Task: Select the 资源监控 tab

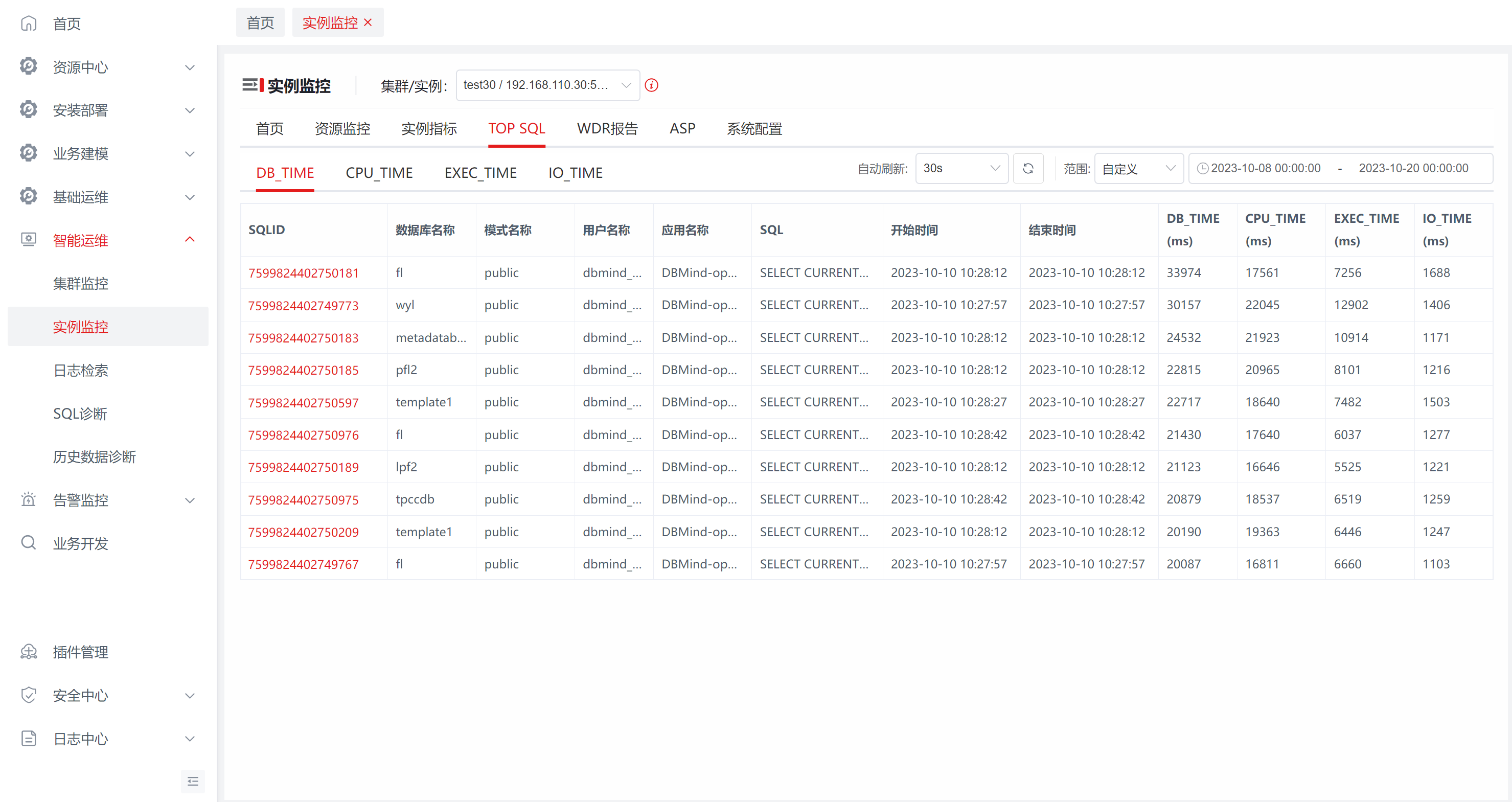Action: [x=342, y=129]
